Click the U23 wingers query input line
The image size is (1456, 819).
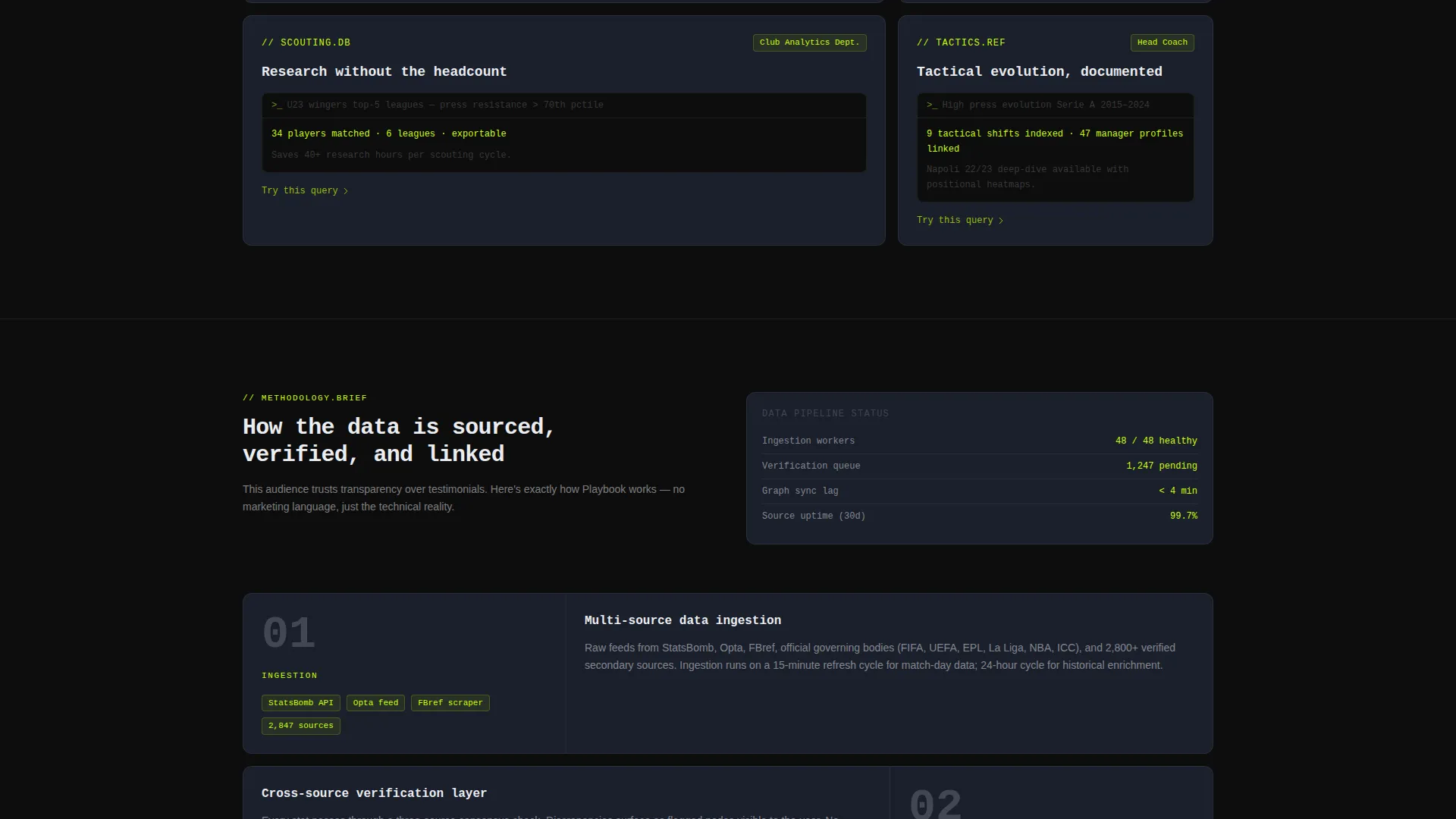(564, 105)
